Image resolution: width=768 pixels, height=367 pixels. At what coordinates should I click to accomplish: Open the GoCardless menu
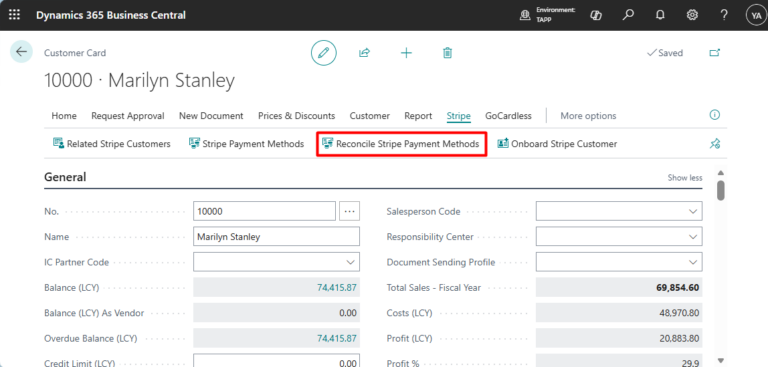tap(508, 116)
